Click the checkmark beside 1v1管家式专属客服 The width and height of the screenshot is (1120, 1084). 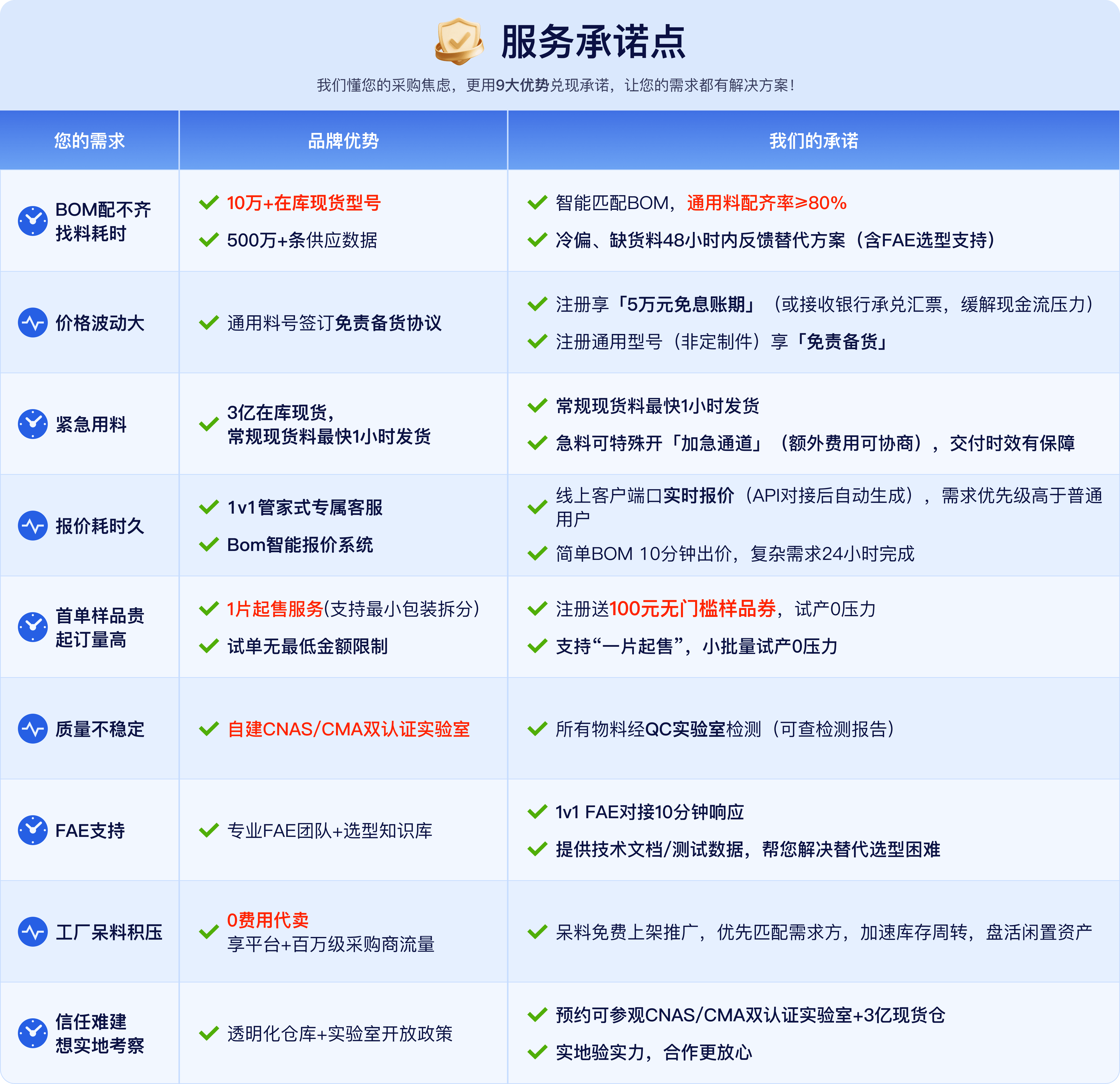[209, 507]
